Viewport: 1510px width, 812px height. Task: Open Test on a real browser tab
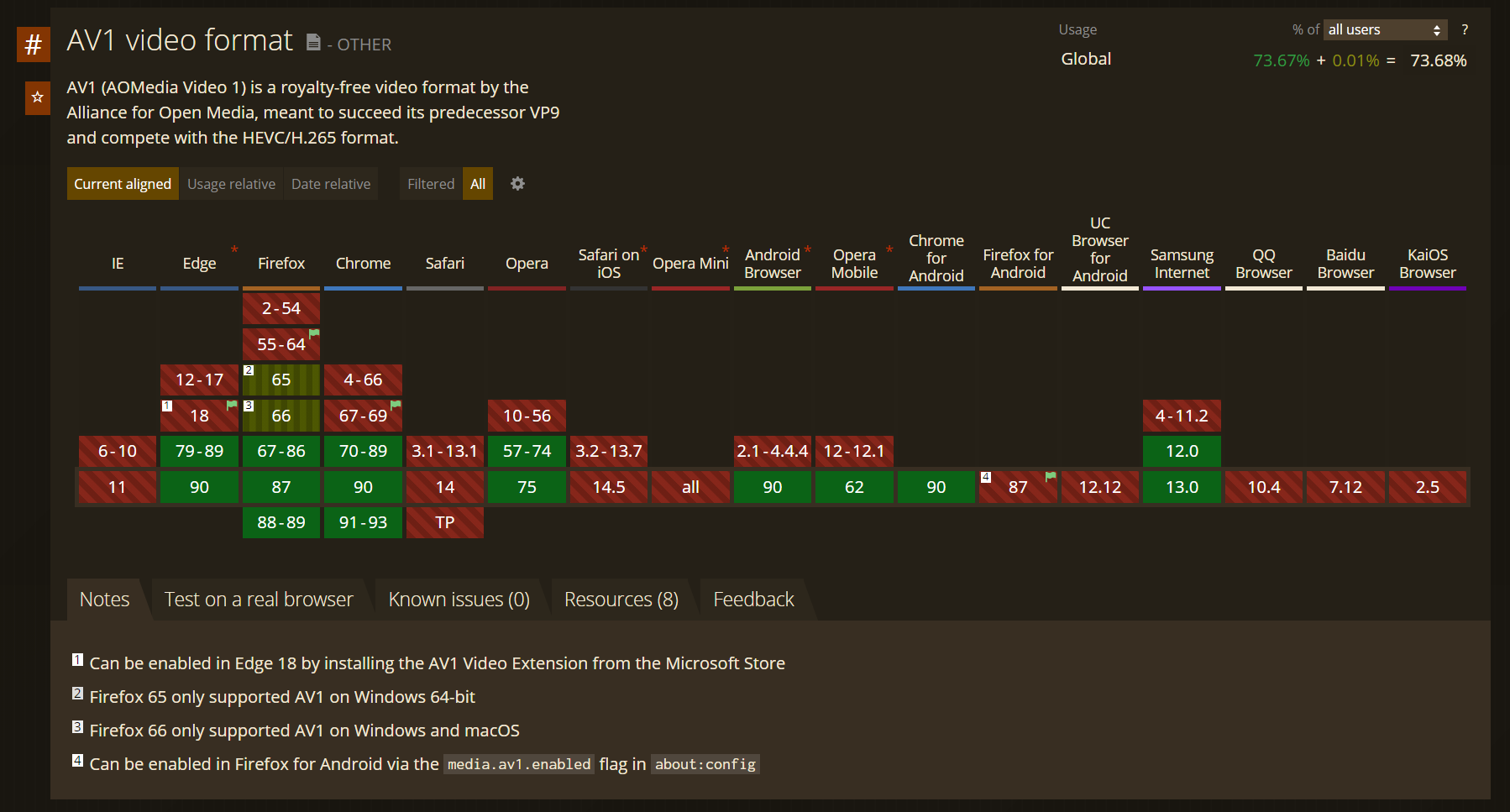(259, 600)
